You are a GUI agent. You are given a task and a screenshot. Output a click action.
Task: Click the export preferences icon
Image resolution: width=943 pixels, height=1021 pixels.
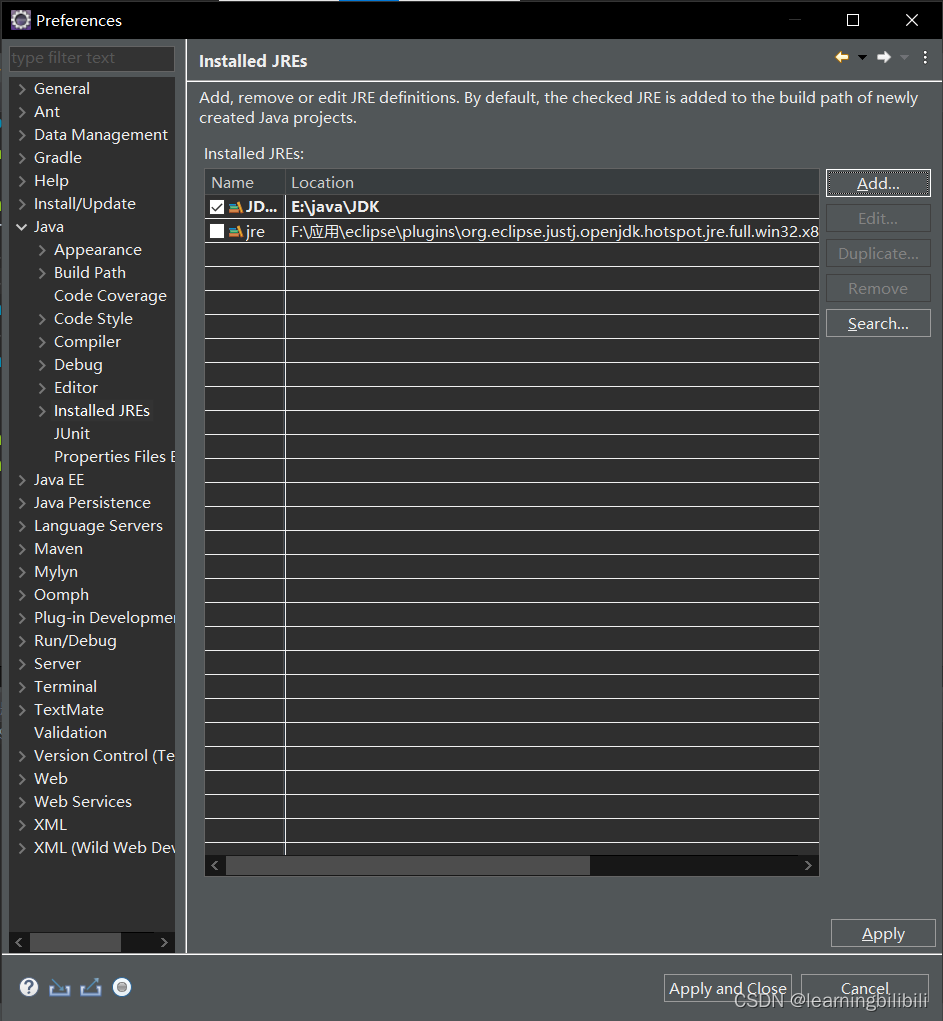pyautogui.click(x=91, y=988)
